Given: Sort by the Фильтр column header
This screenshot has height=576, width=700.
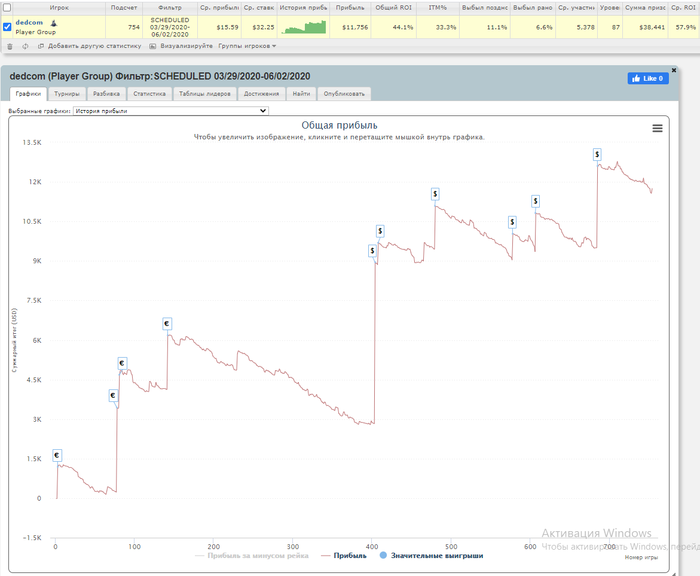Looking at the screenshot, I should click(x=170, y=8).
